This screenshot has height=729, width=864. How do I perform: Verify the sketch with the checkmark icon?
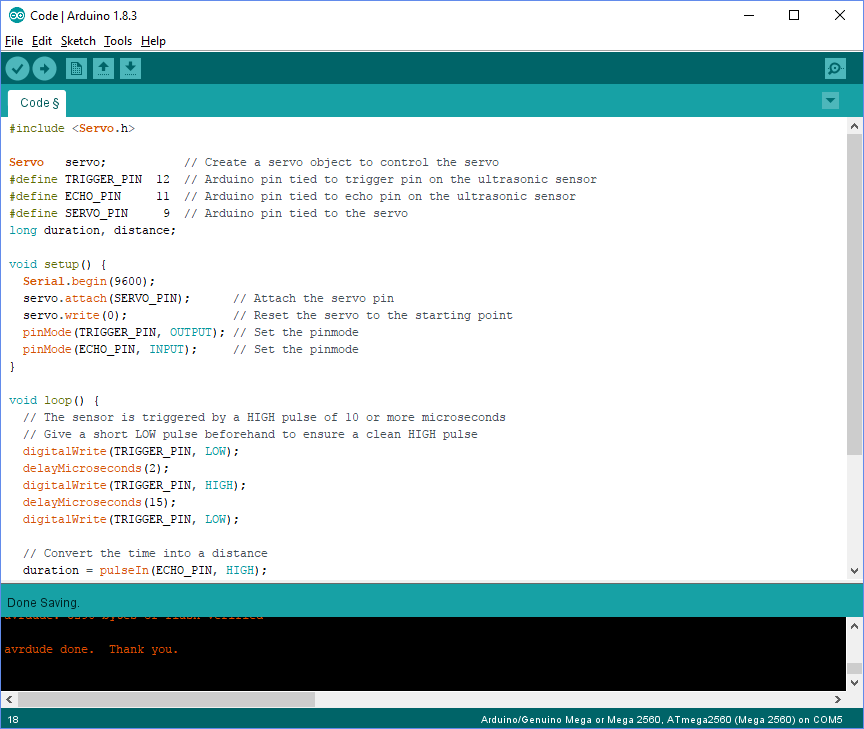click(17, 68)
